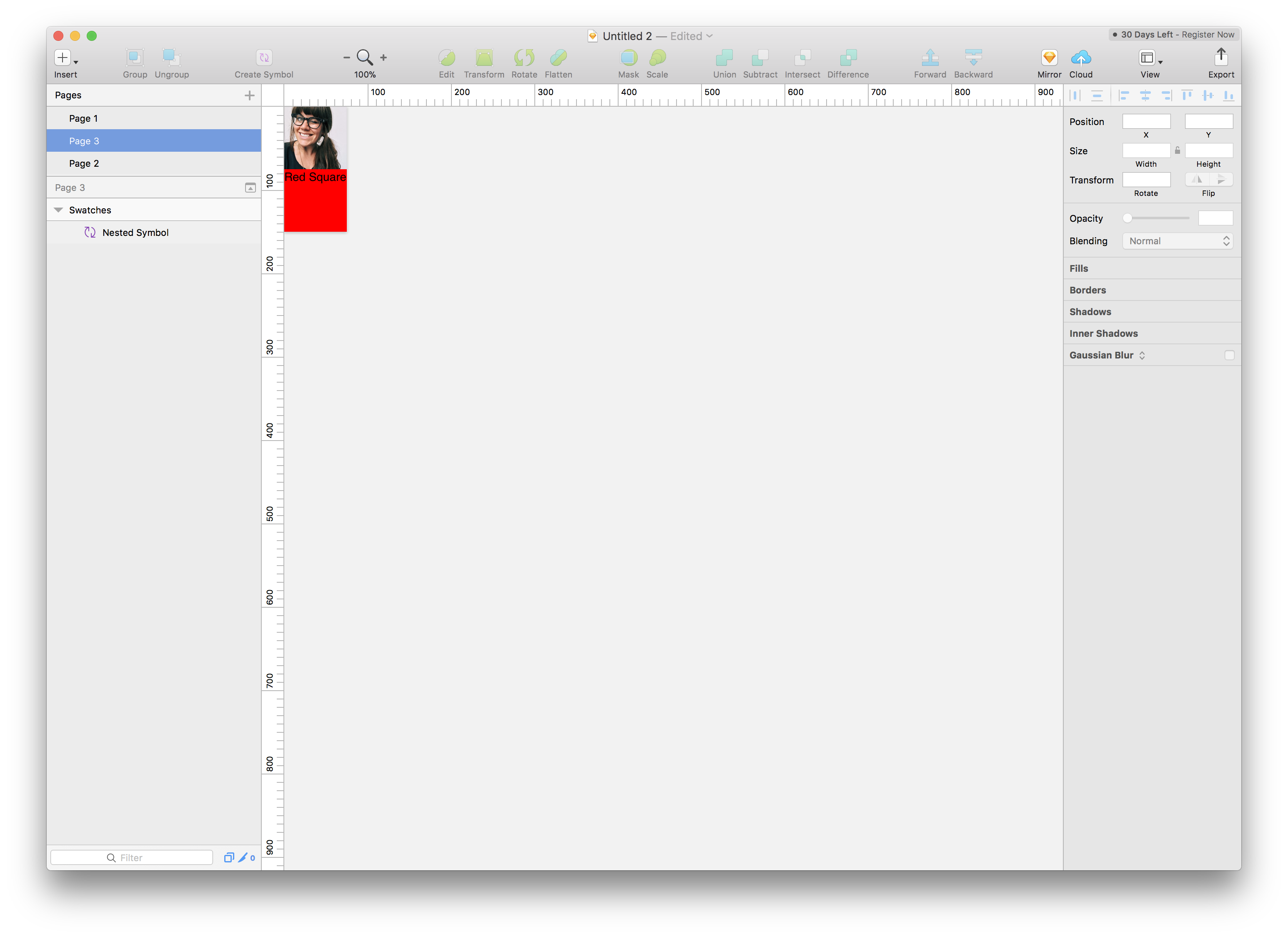Move layer Forward
Screen dimensions: 1288x937
(x=930, y=58)
